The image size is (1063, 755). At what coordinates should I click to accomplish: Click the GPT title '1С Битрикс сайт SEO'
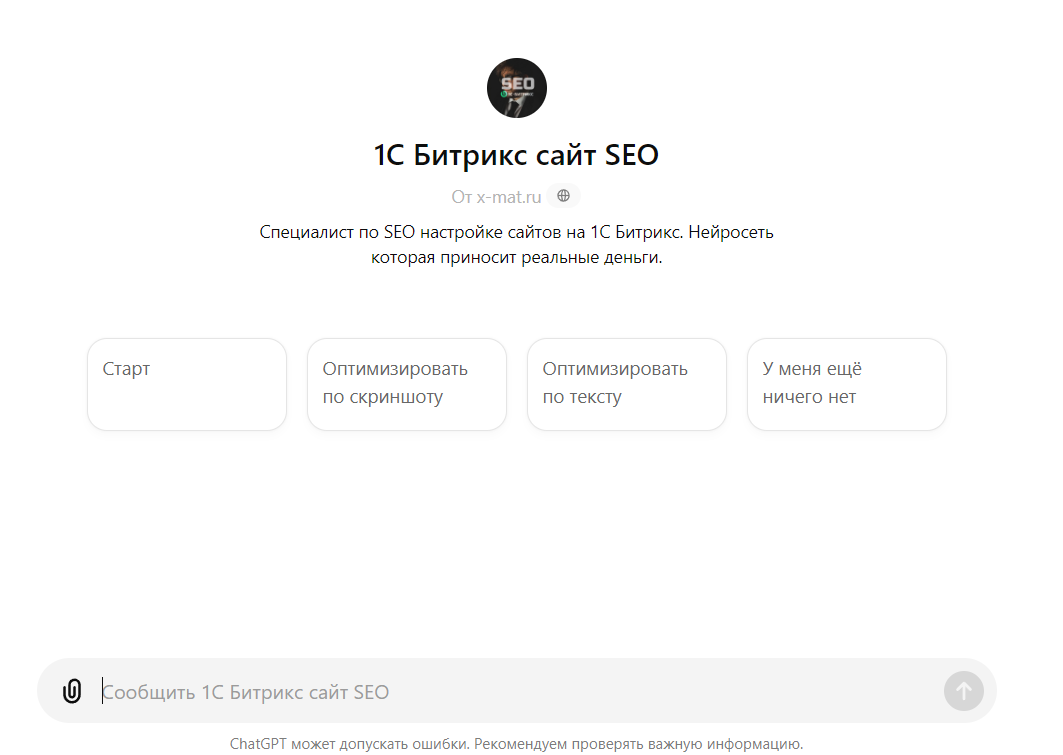[516, 155]
